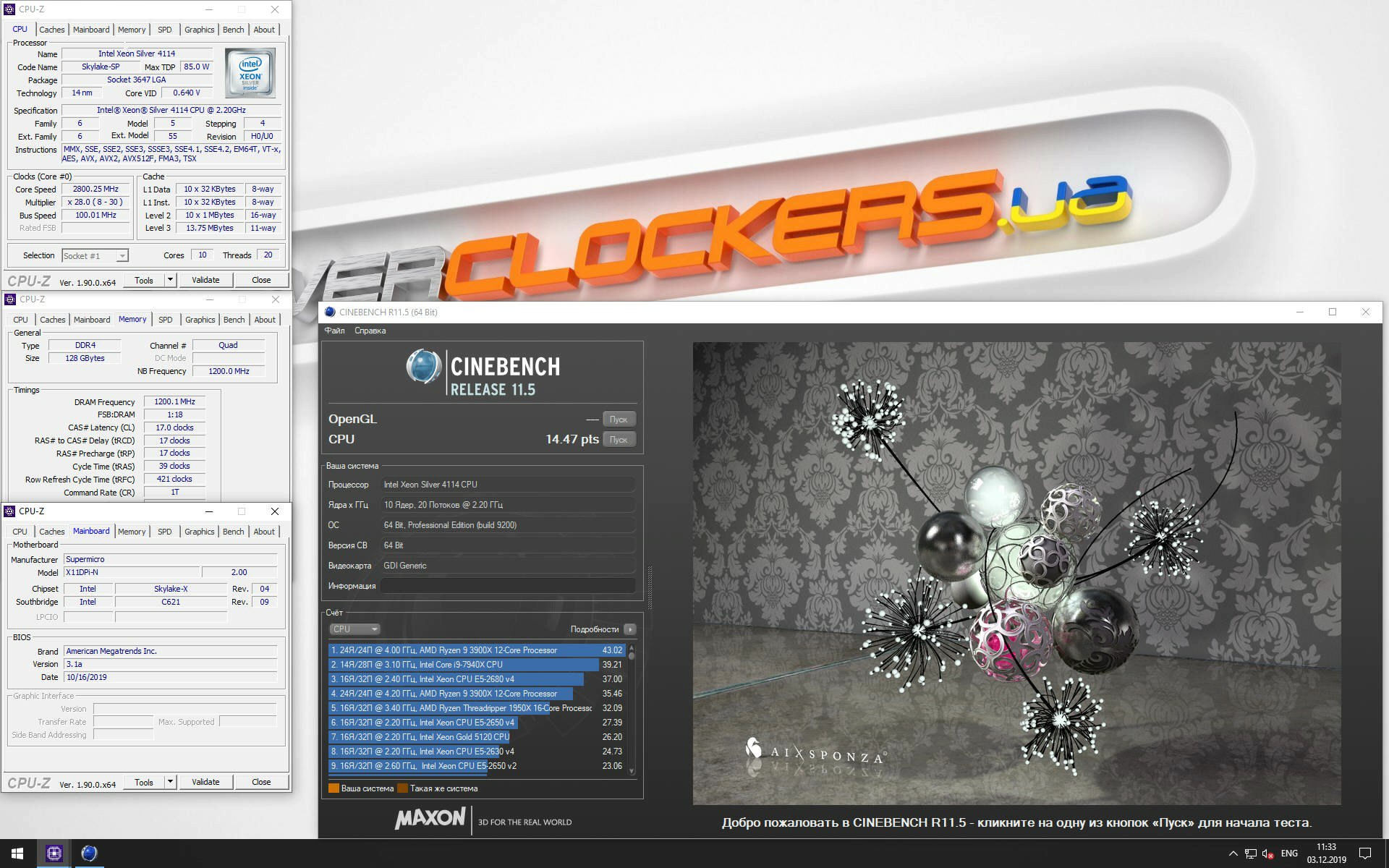This screenshot has height=868, width=1389.
Task: Show hidden system tray icons
Action: [1233, 854]
